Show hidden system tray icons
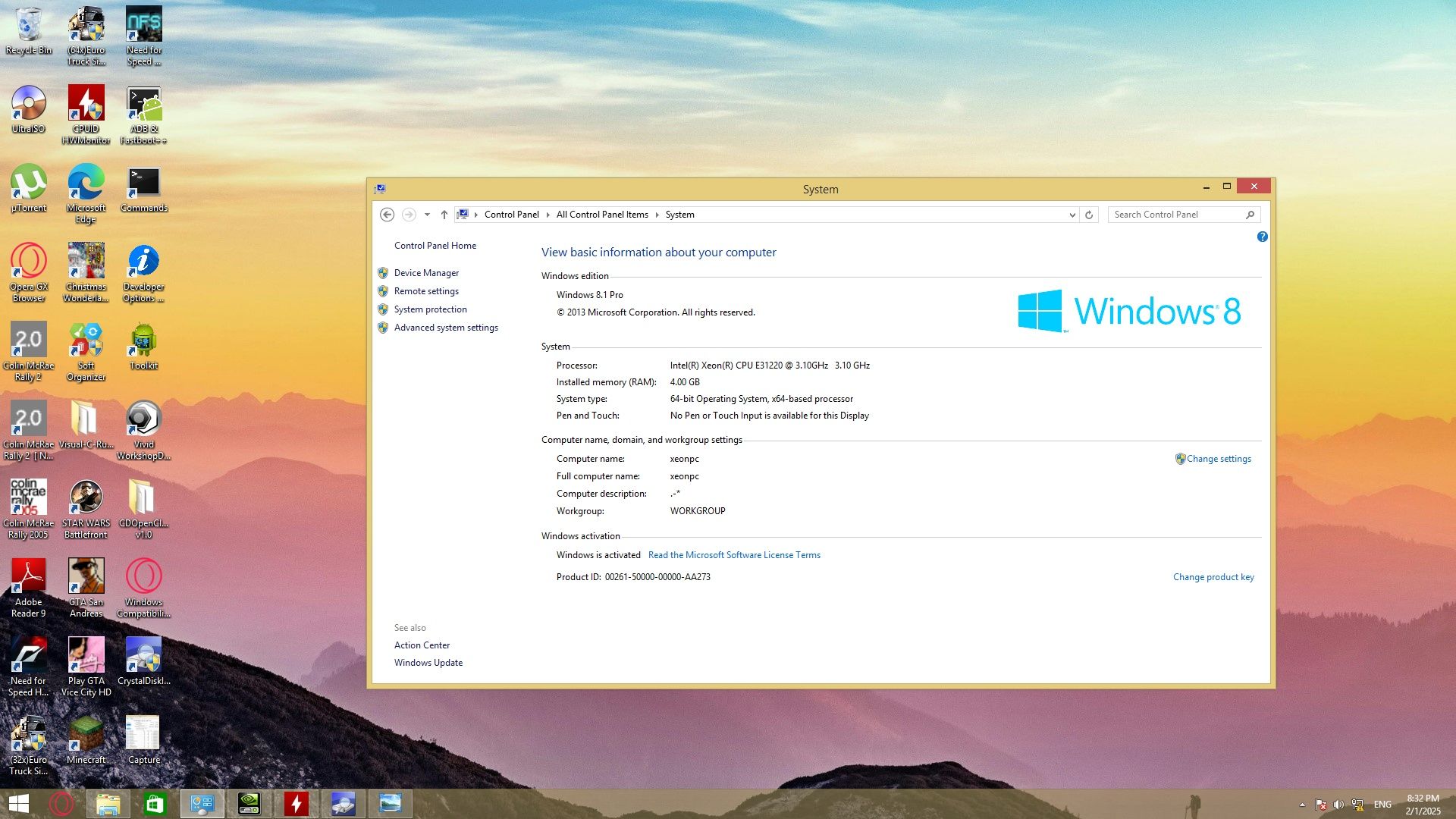This screenshot has height=819, width=1456. click(1302, 805)
